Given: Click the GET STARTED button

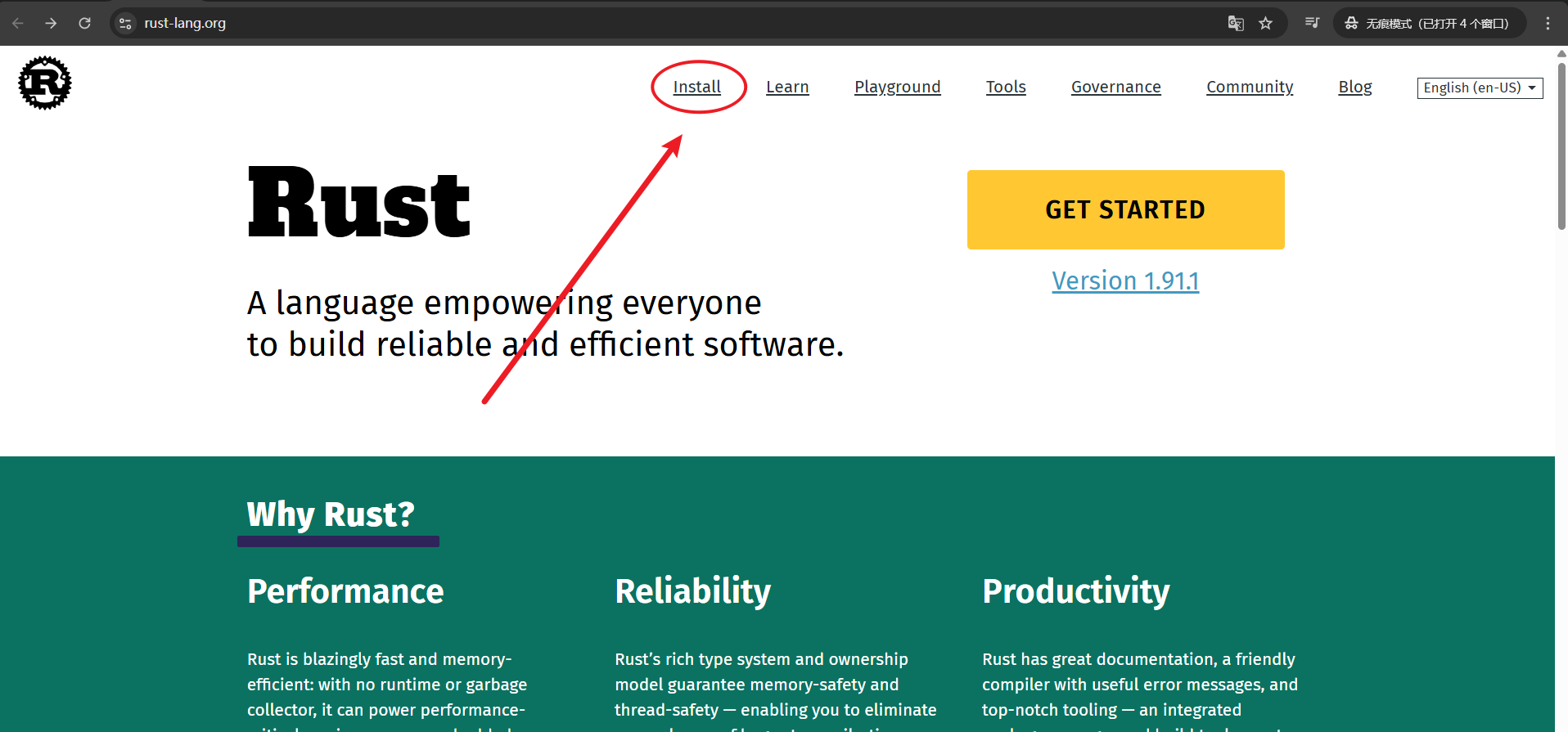Looking at the screenshot, I should [1125, 209].
